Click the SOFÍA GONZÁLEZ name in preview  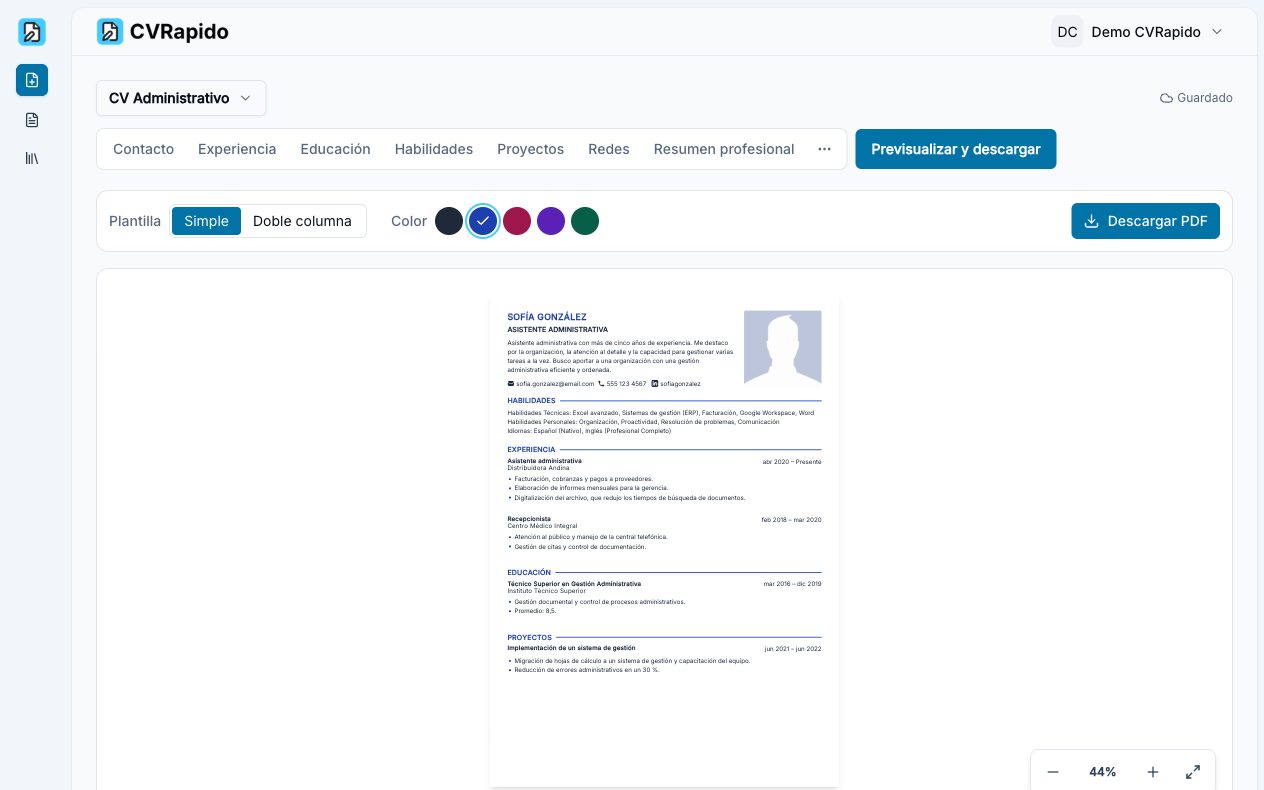[547, 317]
